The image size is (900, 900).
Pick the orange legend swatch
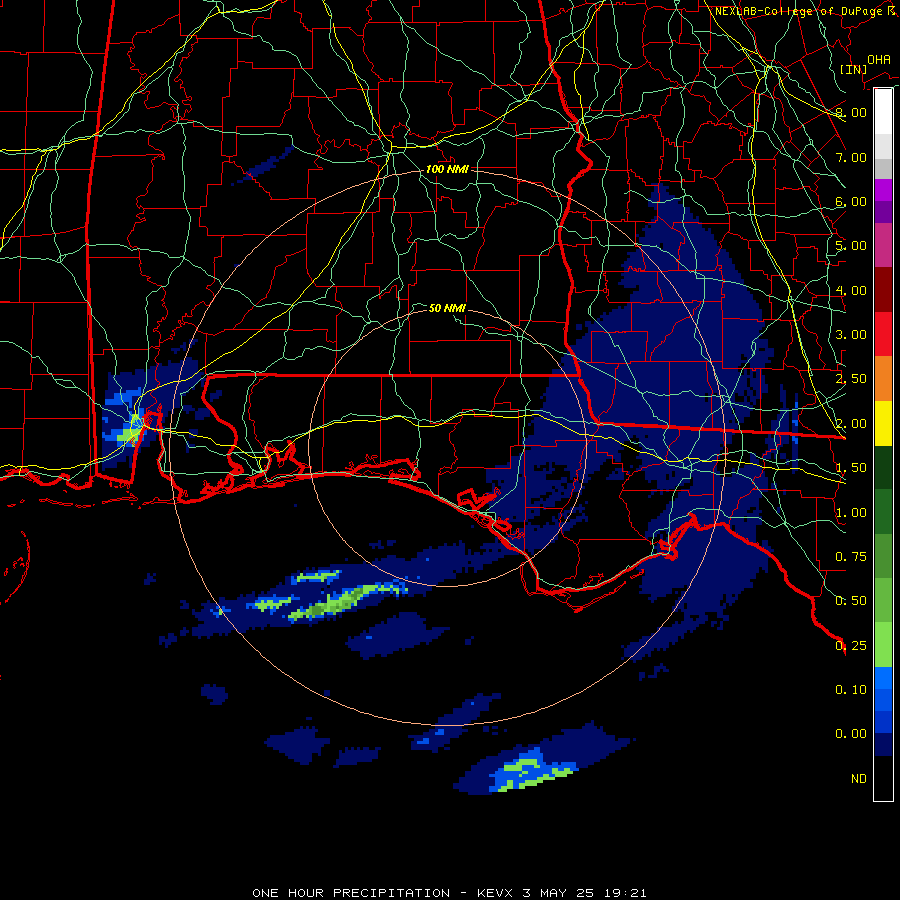(883, 379)
